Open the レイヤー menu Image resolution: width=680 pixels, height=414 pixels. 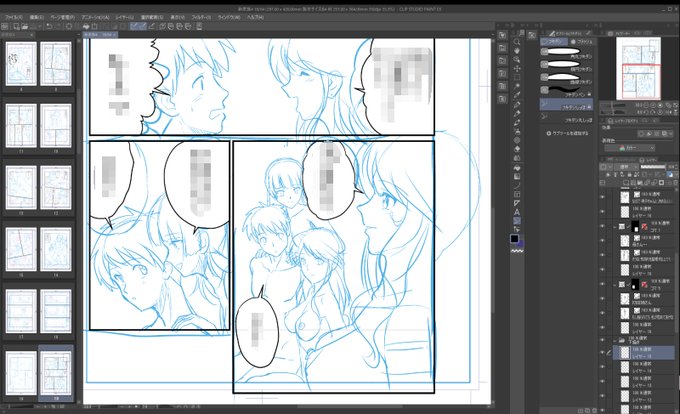tap(124, 17)
